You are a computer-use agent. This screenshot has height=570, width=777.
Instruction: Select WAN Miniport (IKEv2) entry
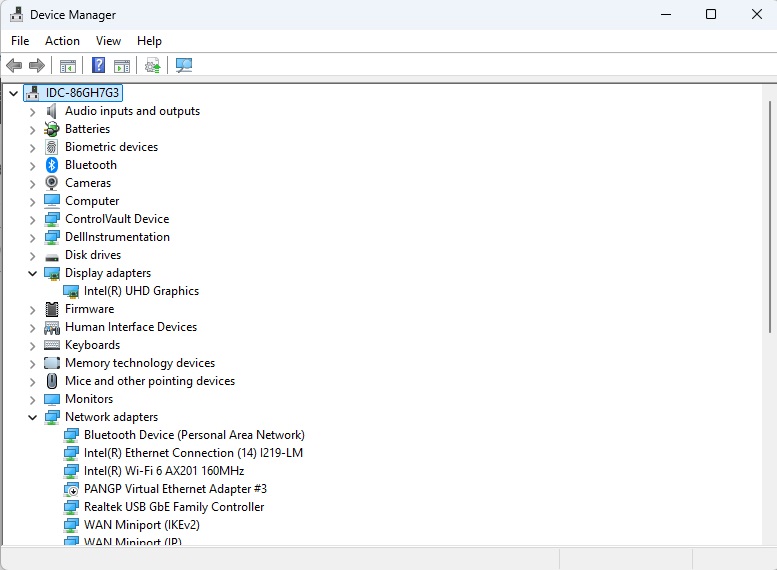pyautogui.click(x=142, y=524)
